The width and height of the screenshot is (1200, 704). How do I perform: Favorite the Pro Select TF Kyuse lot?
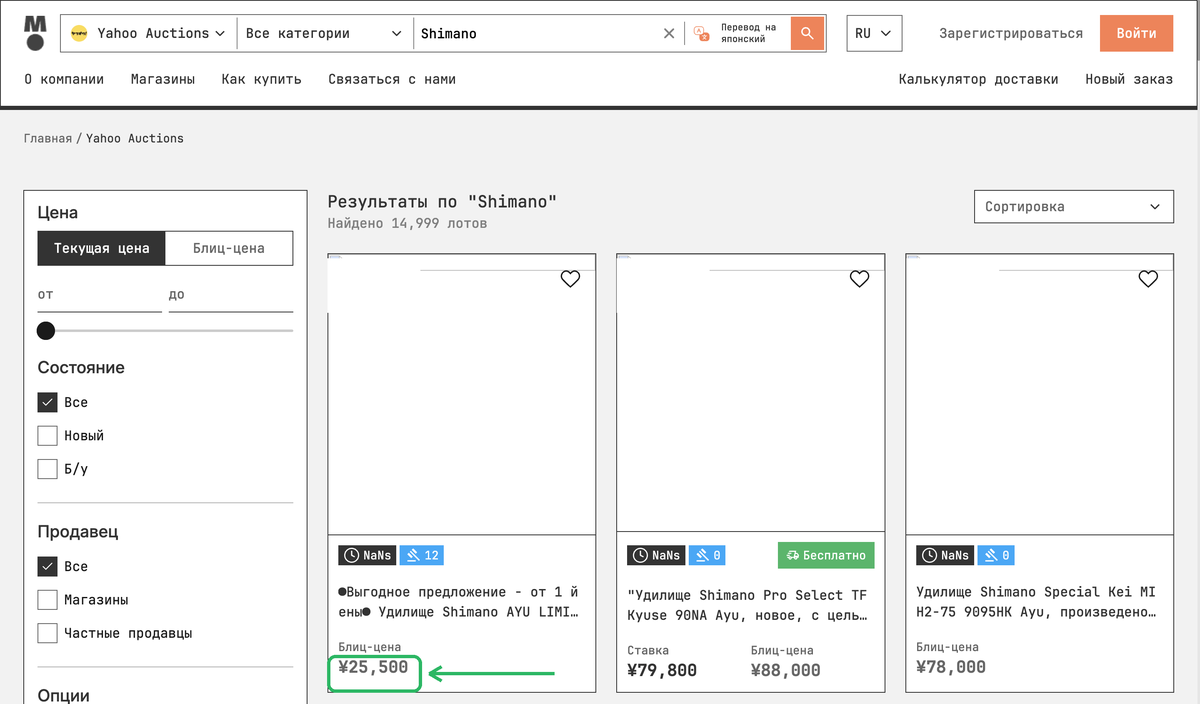pos(859,279)
